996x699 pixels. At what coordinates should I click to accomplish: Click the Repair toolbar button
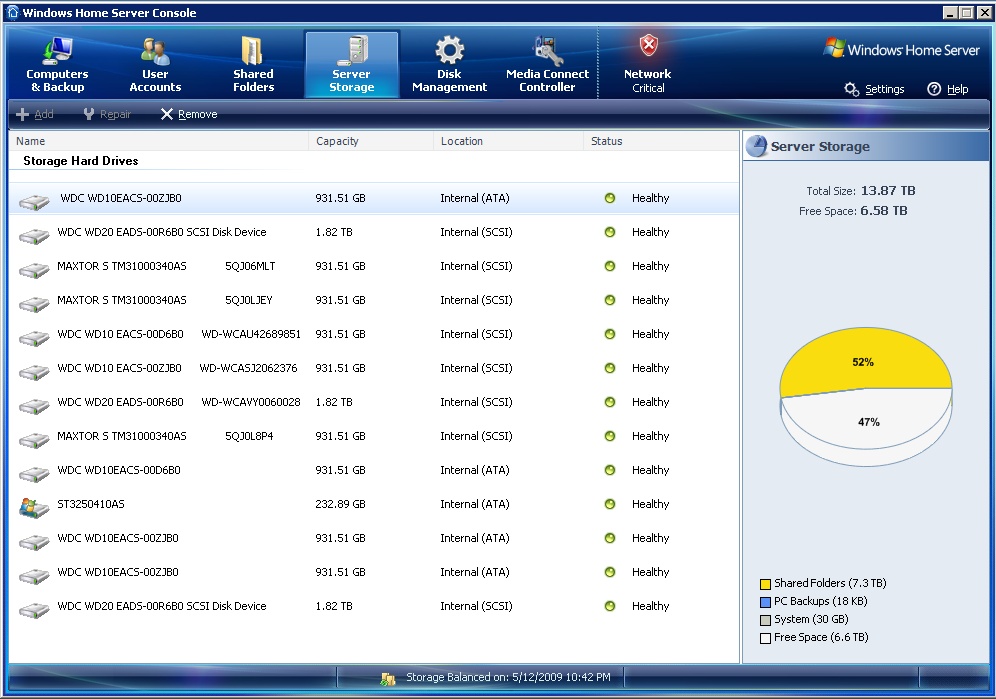[107, 114]
